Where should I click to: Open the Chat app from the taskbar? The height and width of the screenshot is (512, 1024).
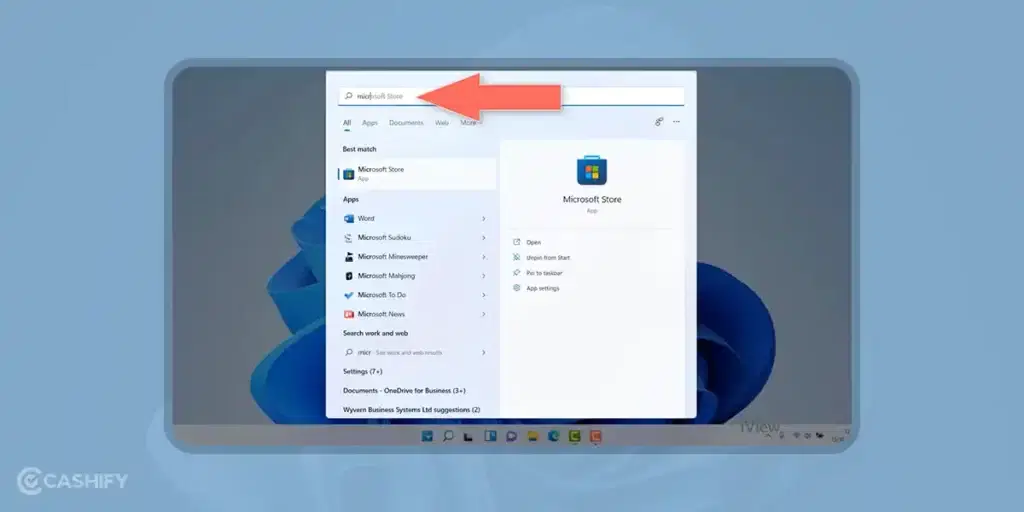(x=511, y=436)
